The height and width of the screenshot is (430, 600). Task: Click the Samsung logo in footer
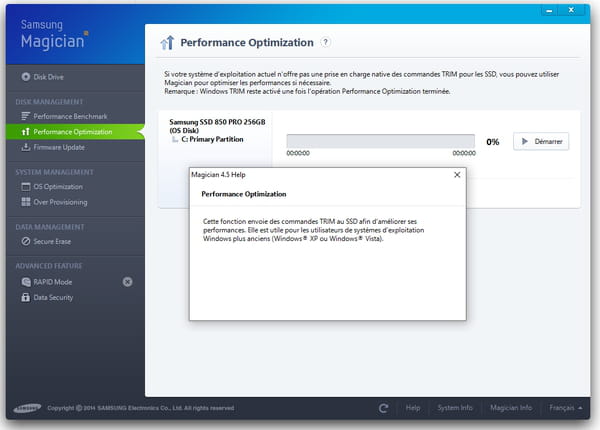coord(27,408)
